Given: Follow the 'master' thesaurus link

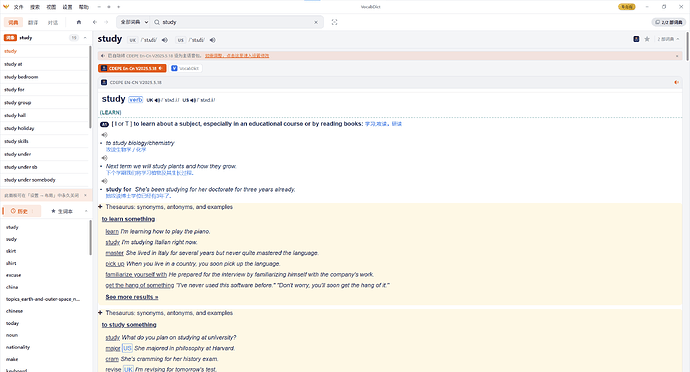Looking at the screenshot, I should [x=114, y=253].
